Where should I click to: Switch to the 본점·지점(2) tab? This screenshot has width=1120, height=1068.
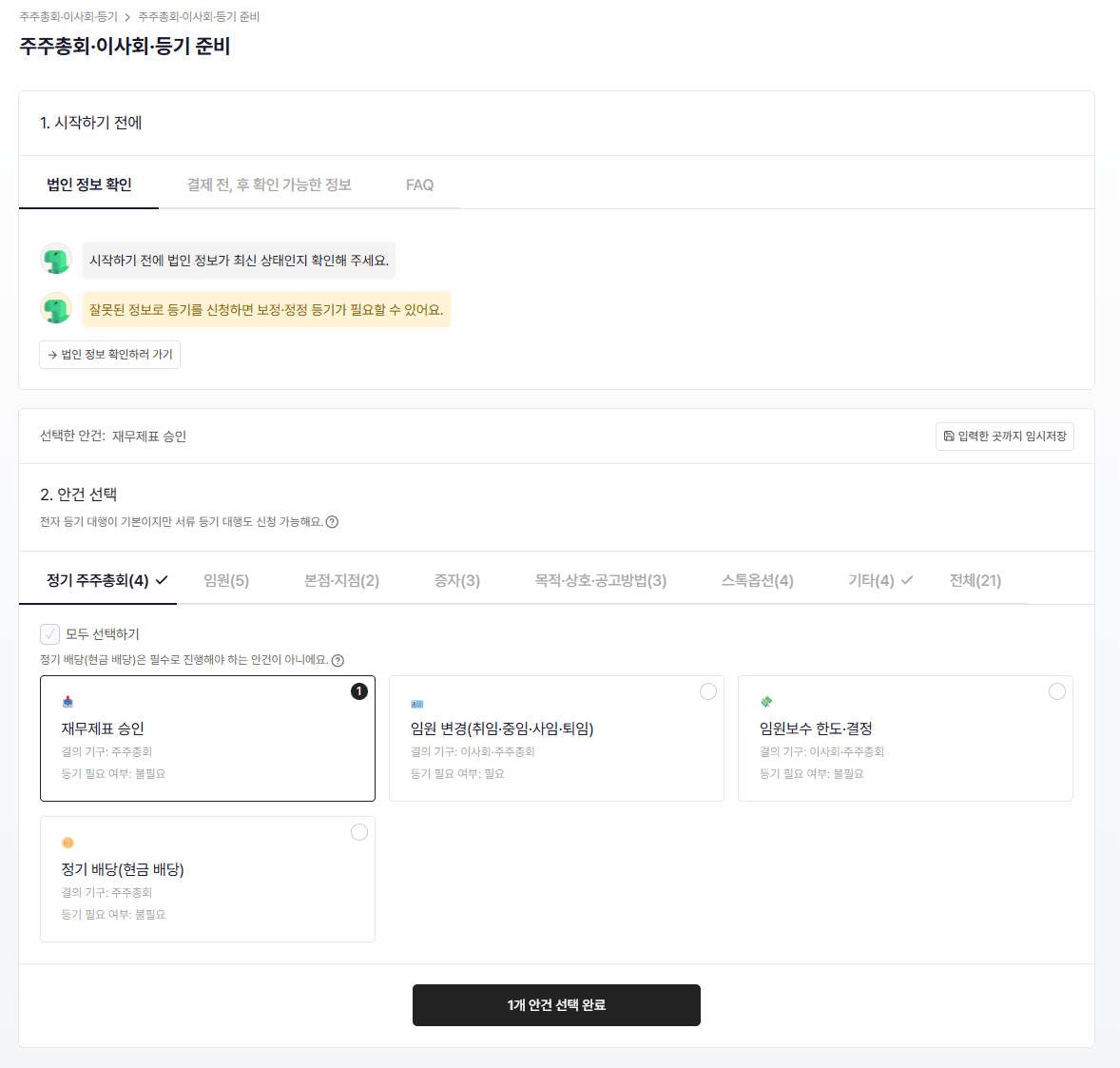341,581
